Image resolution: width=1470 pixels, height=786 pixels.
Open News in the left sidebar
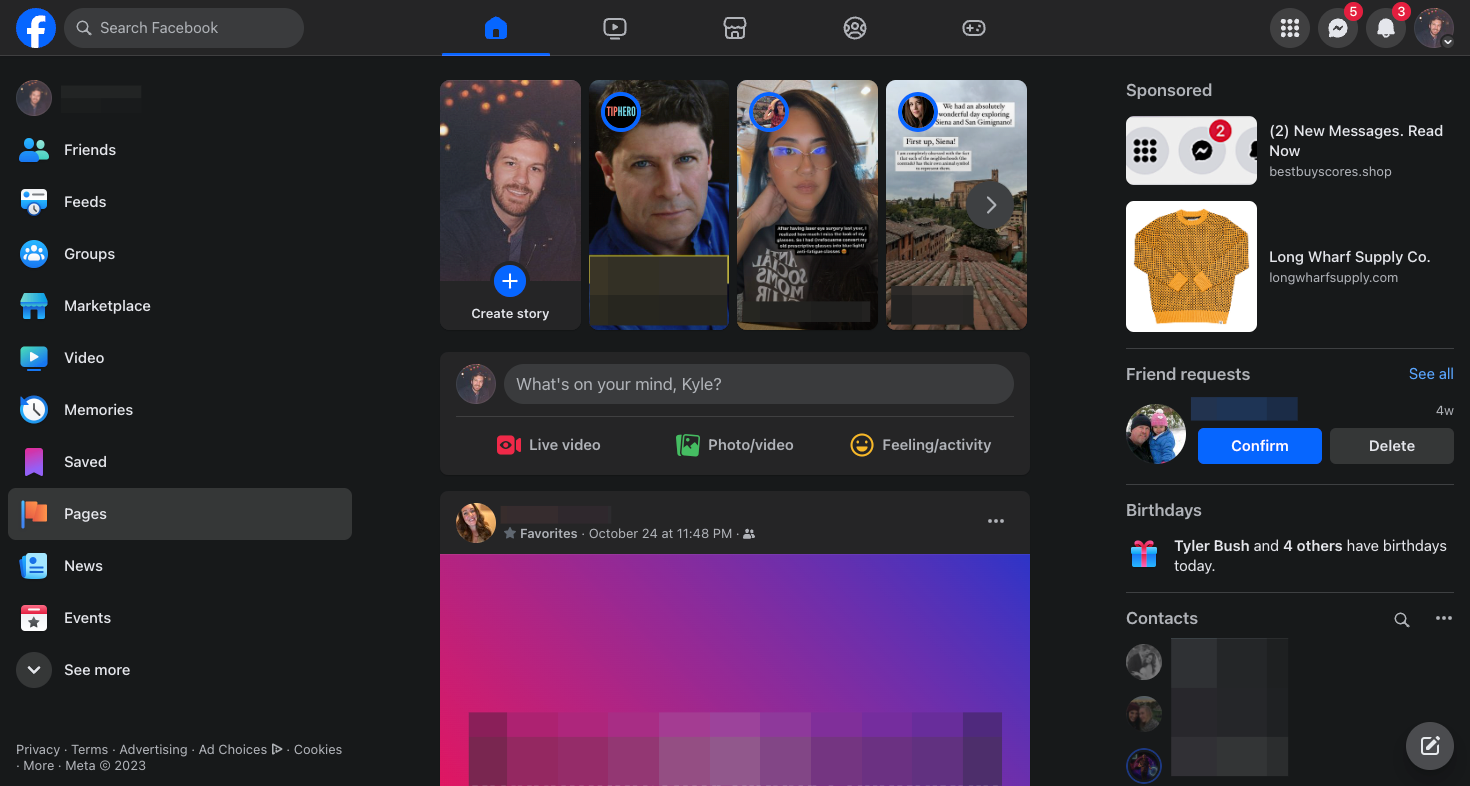click(x=180, y=566)
